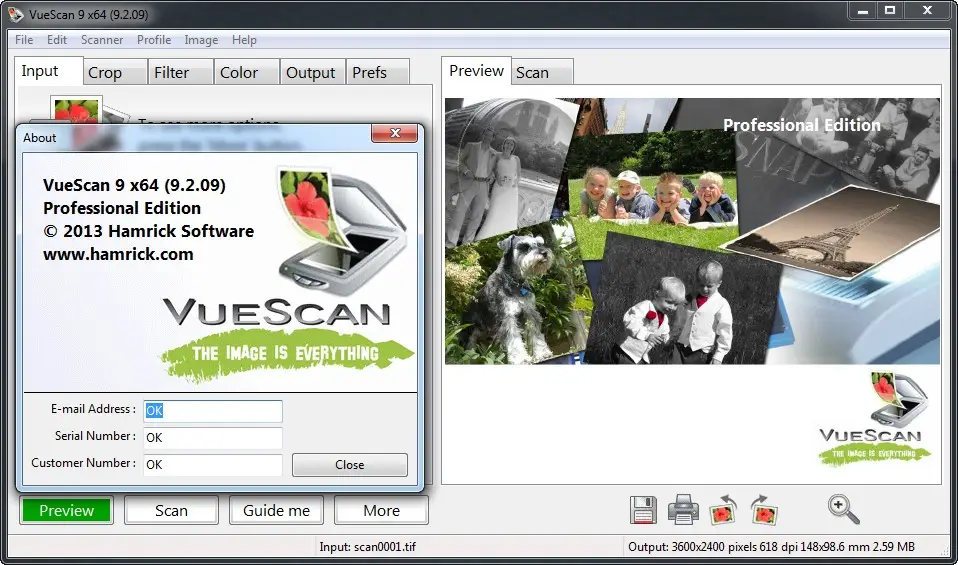
Task: Switch to the Filter tab
Action: click(x=181, y=72)
